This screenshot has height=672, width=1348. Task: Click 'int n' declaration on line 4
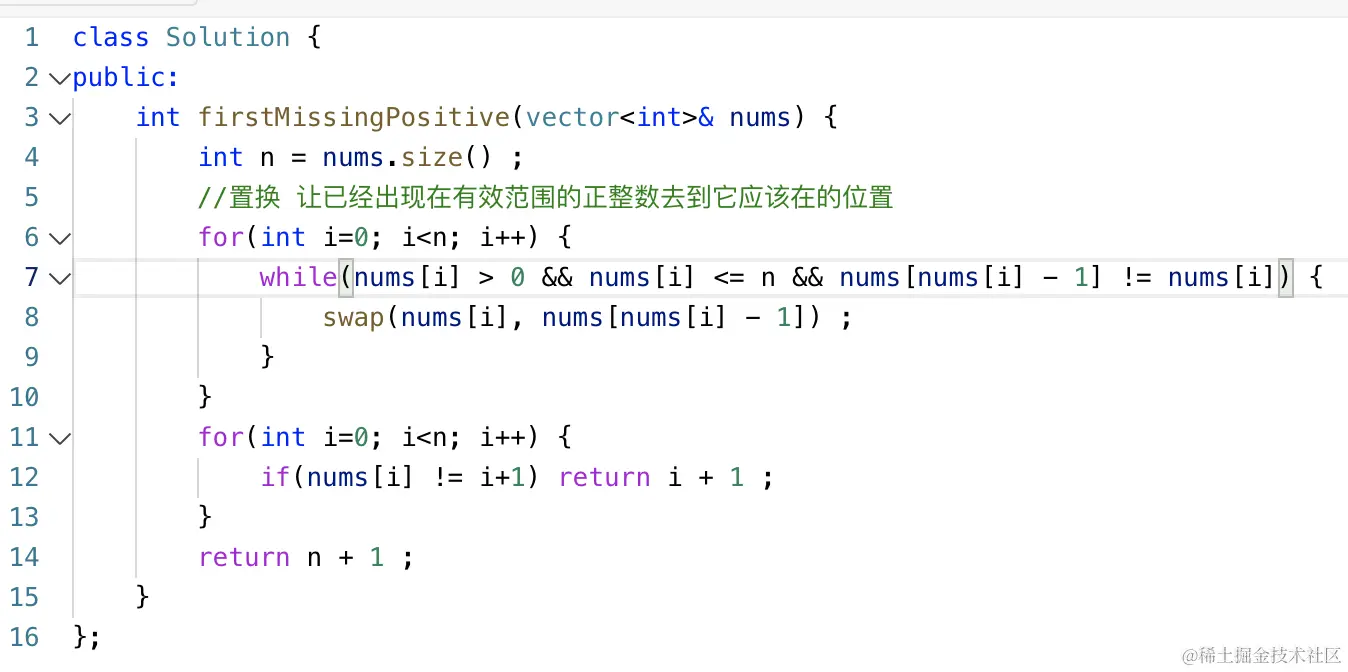pos(236,158)
